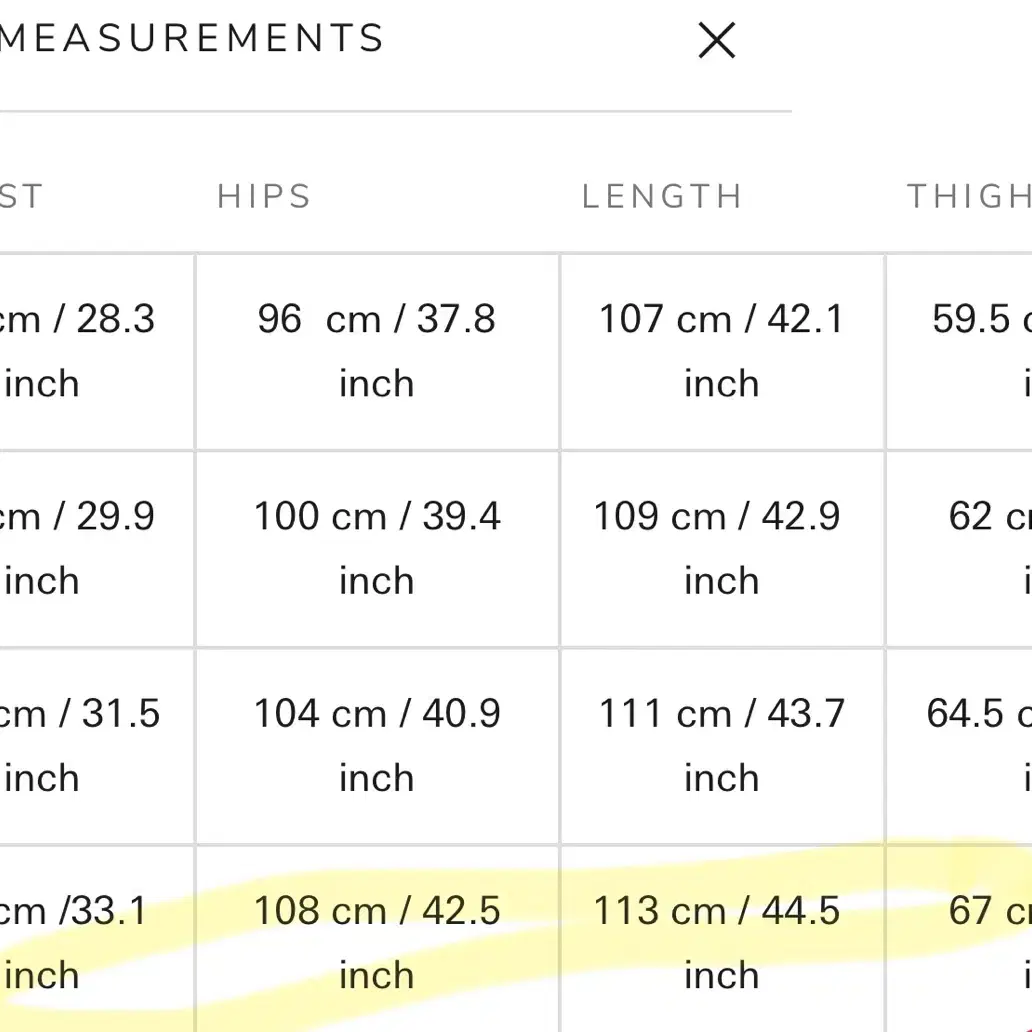Select the 111 cm / 43.7 inch length cell
Screen dimensions: 1032x1032
point(722,747)
